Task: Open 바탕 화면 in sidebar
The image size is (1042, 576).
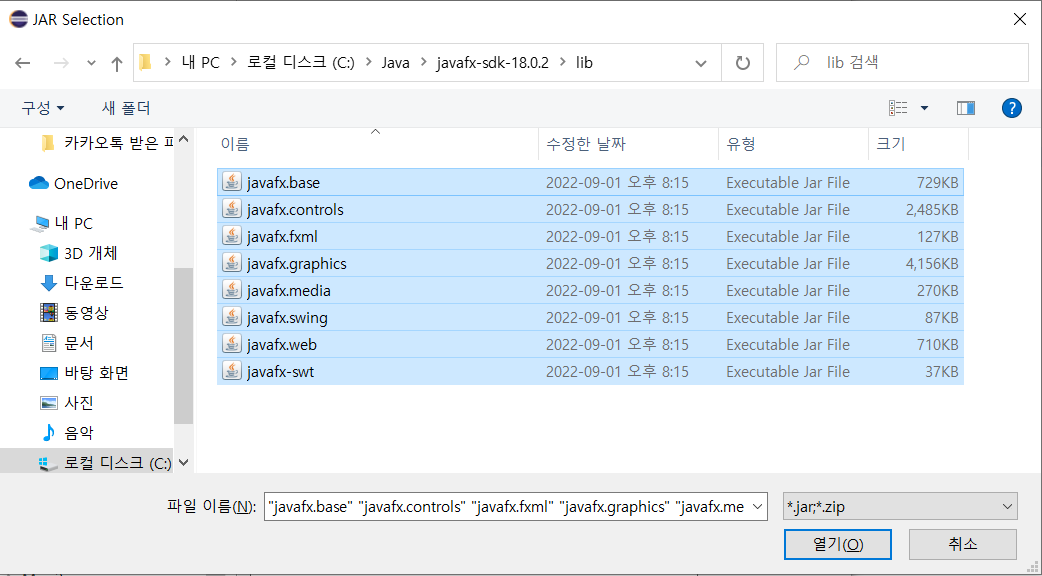Action: [84, 373]
